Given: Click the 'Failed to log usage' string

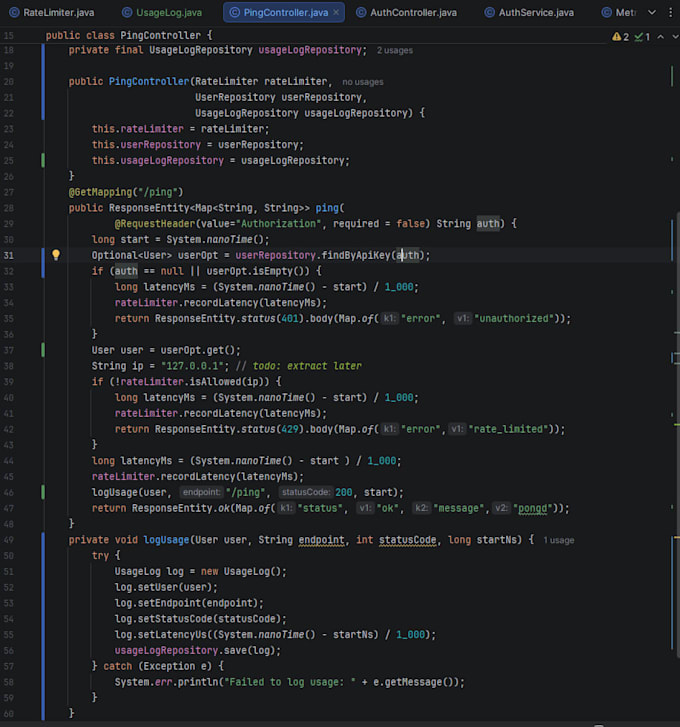Looking at the screenshot, I should [291, 682].
